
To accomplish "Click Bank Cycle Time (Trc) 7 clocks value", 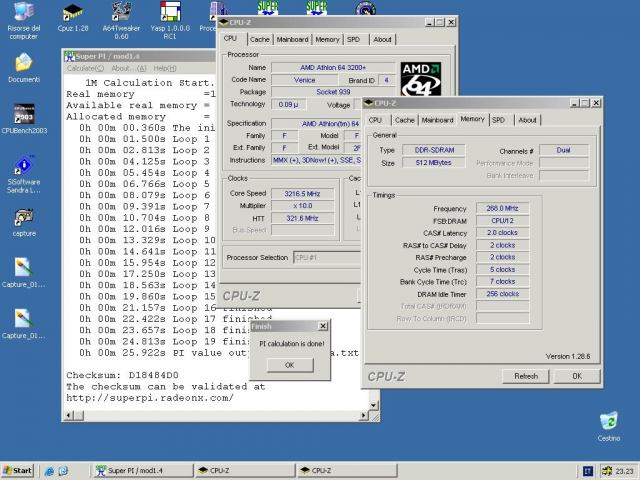I will tap(502, 282).
